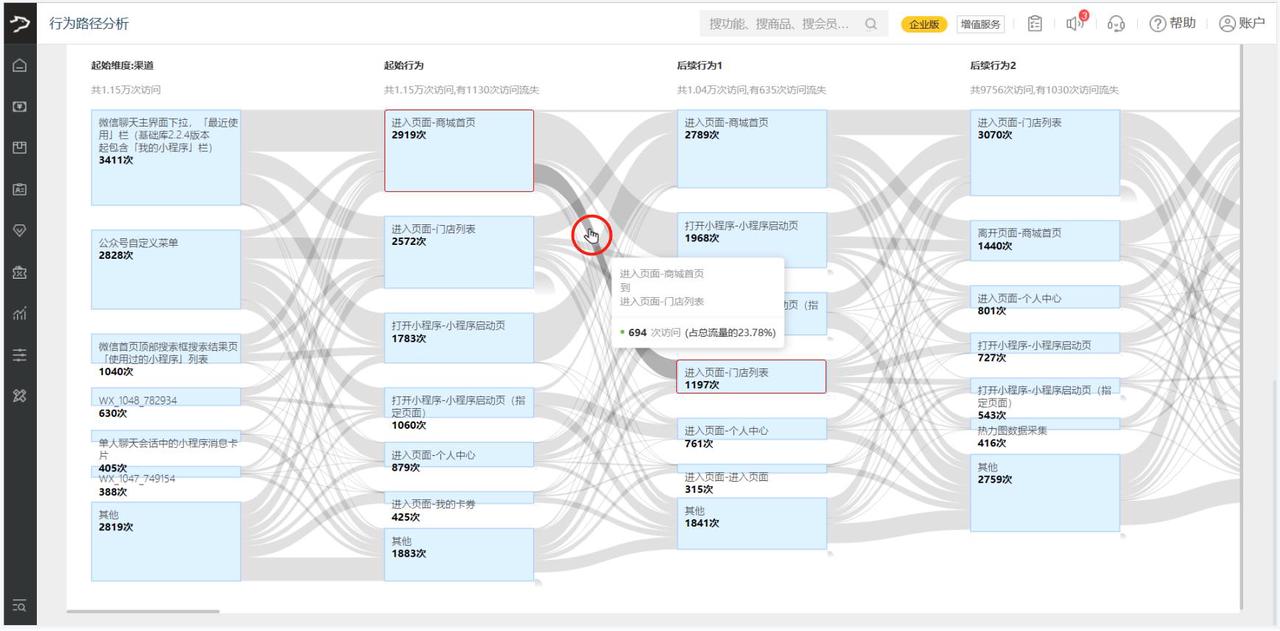Screen dimensions: 1280x631
Task: Select the 进入页面-门店列表 3070次 node
Action: tap(1045, 152)
